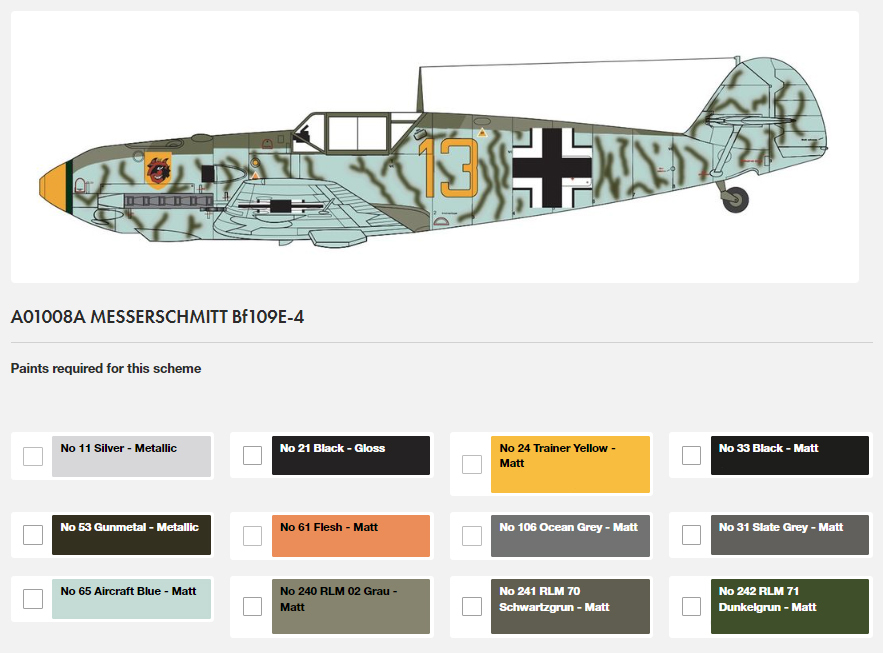Click the Gunmetal Metallic dark swatch
This screenshot has width=883, height=653.
[131, 535]
